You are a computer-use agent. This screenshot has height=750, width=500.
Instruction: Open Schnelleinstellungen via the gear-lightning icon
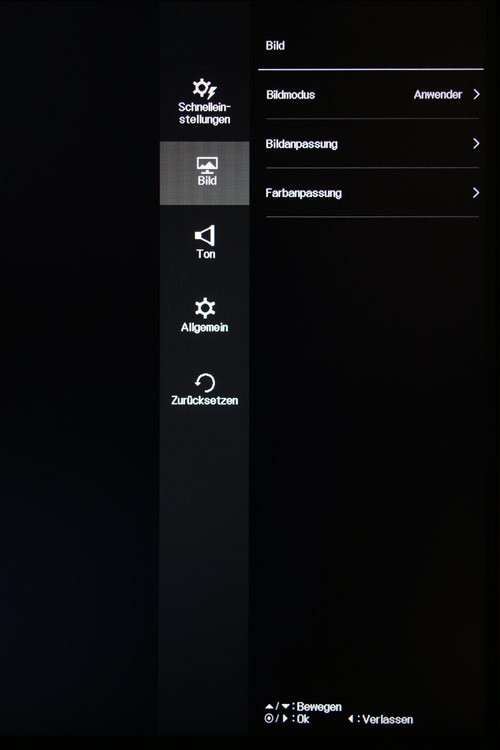204,88
